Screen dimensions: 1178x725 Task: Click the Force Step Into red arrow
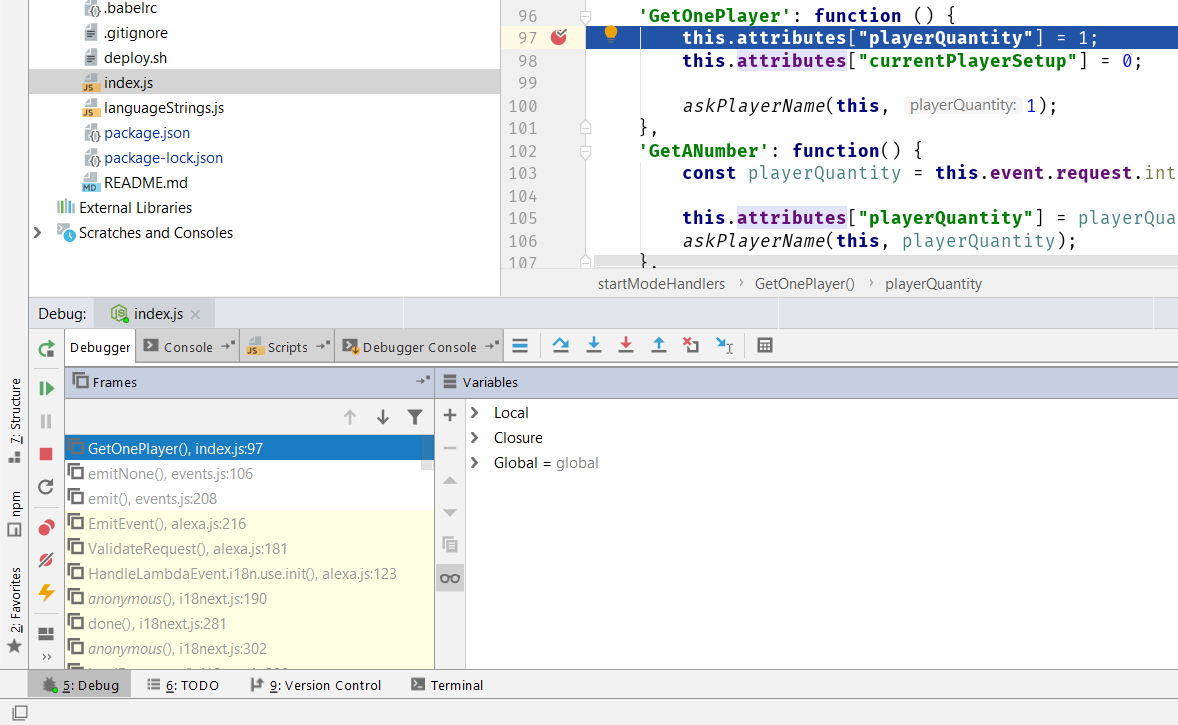click(626, 346)
